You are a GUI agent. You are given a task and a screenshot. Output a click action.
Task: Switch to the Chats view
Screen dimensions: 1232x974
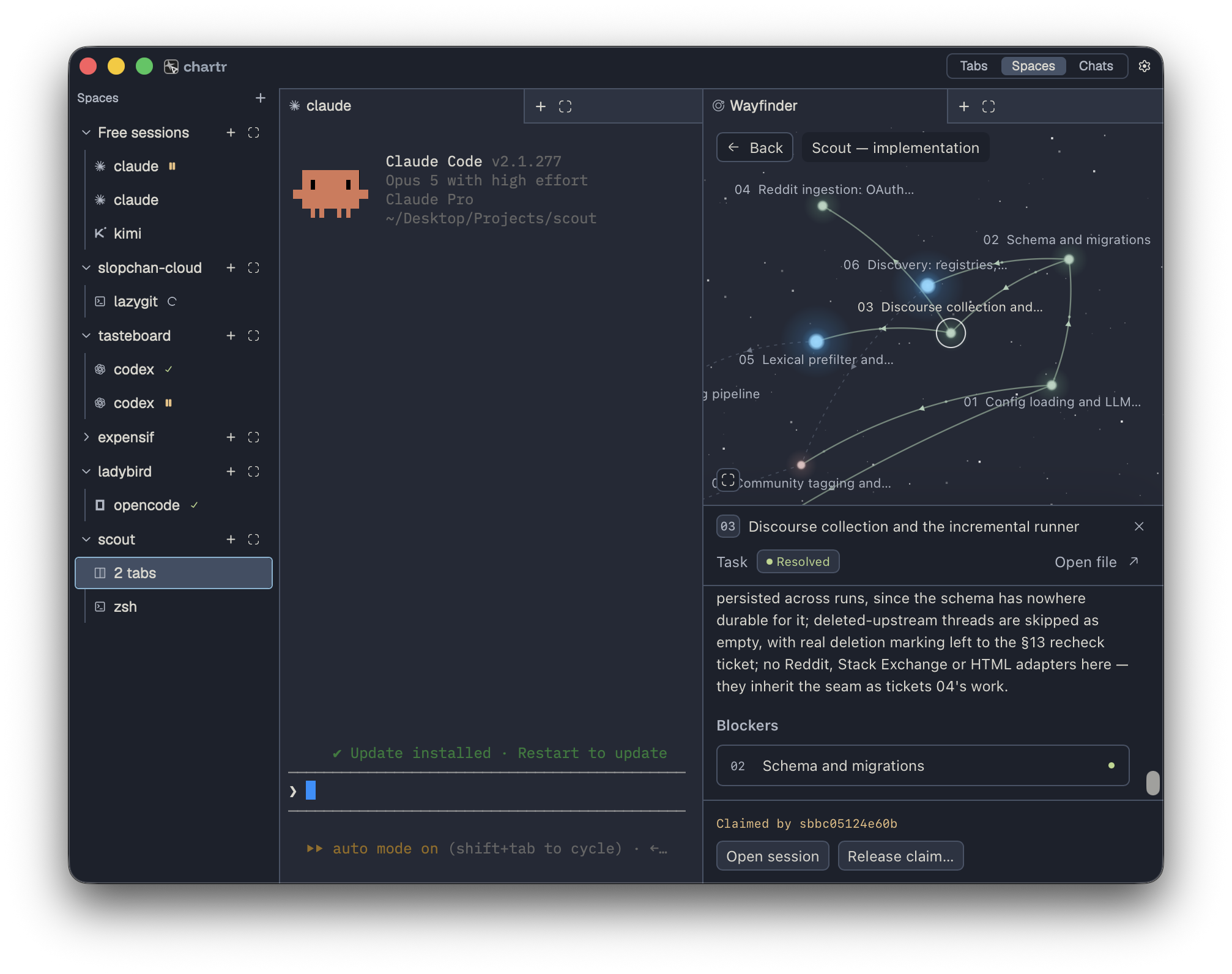pos(1096,66)
